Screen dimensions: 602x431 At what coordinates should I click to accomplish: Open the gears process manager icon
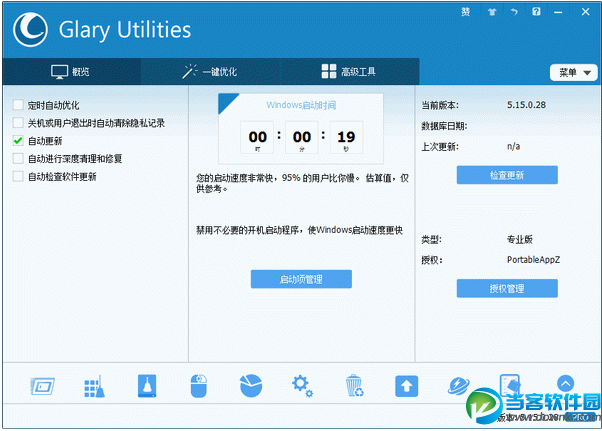coord(302,386)
